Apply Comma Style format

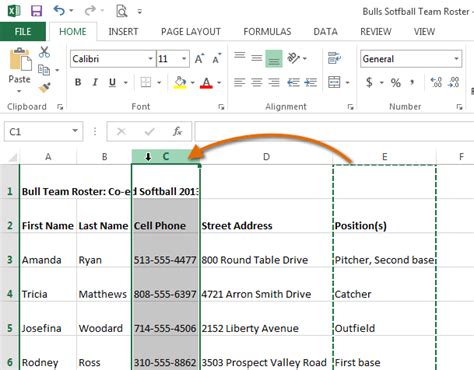coord(412,82)
